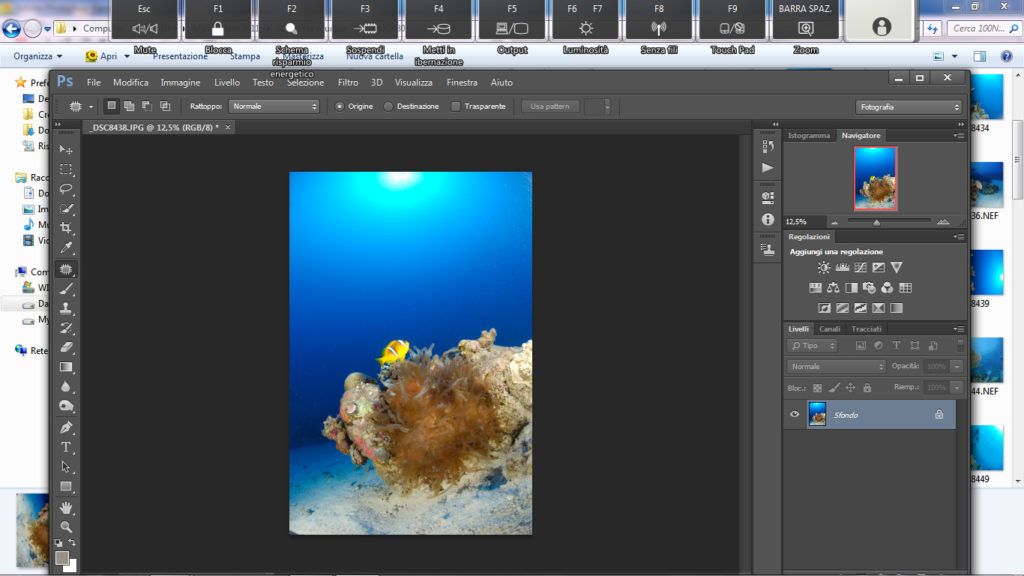This screenshot has width=1024, height=576.
Task: Select the Hand tool
Action: point(66,507)
